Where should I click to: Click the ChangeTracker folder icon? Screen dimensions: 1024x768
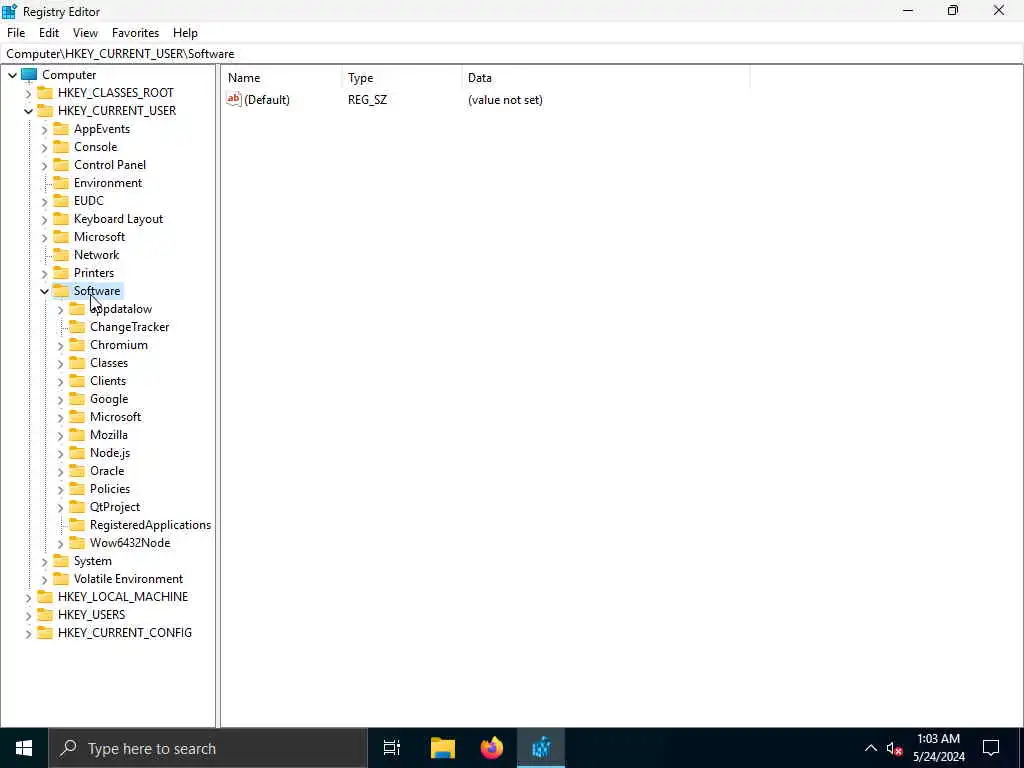coord(77,327)
